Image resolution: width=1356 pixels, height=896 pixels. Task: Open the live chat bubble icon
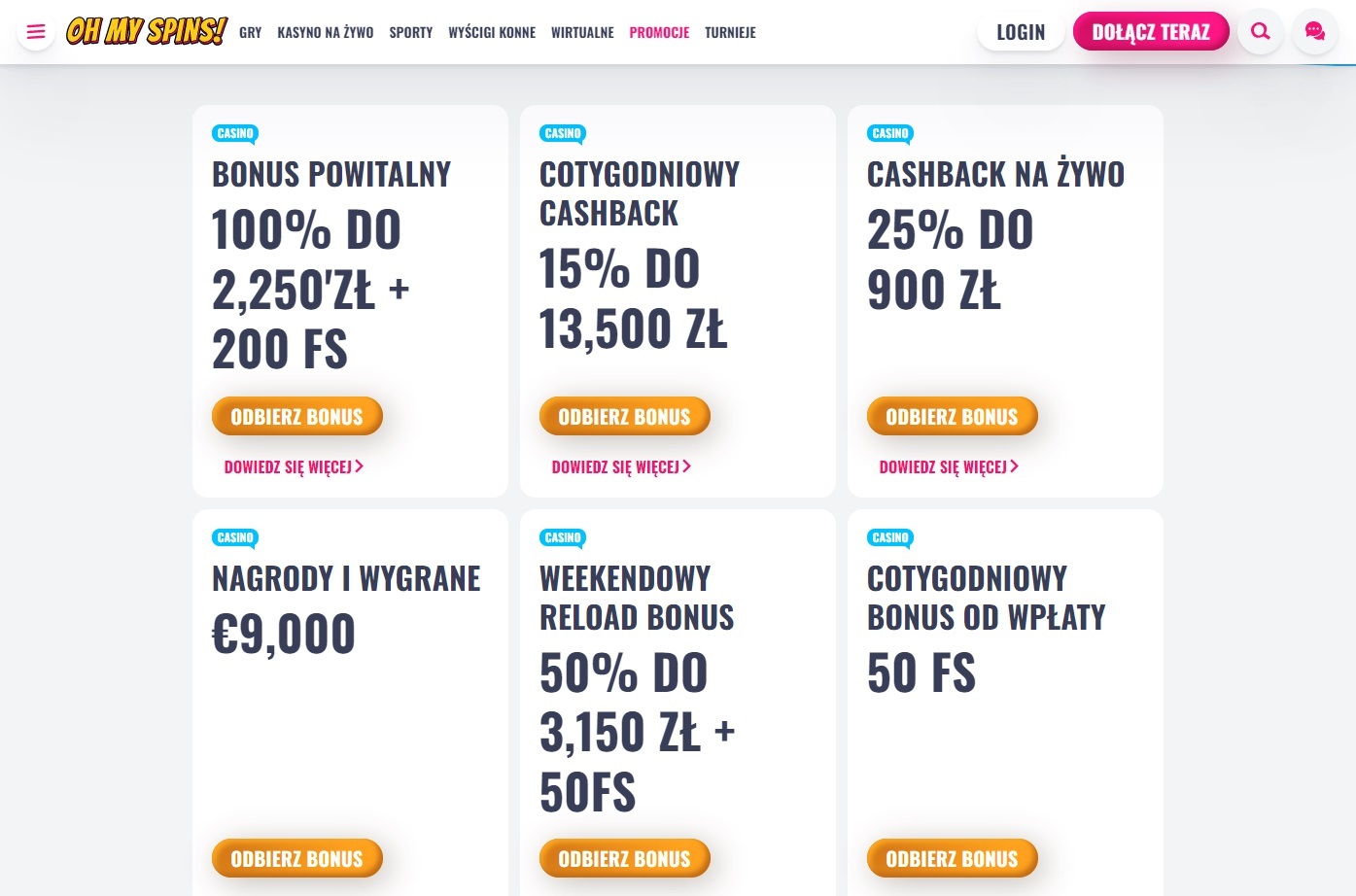pos(1314,31)
